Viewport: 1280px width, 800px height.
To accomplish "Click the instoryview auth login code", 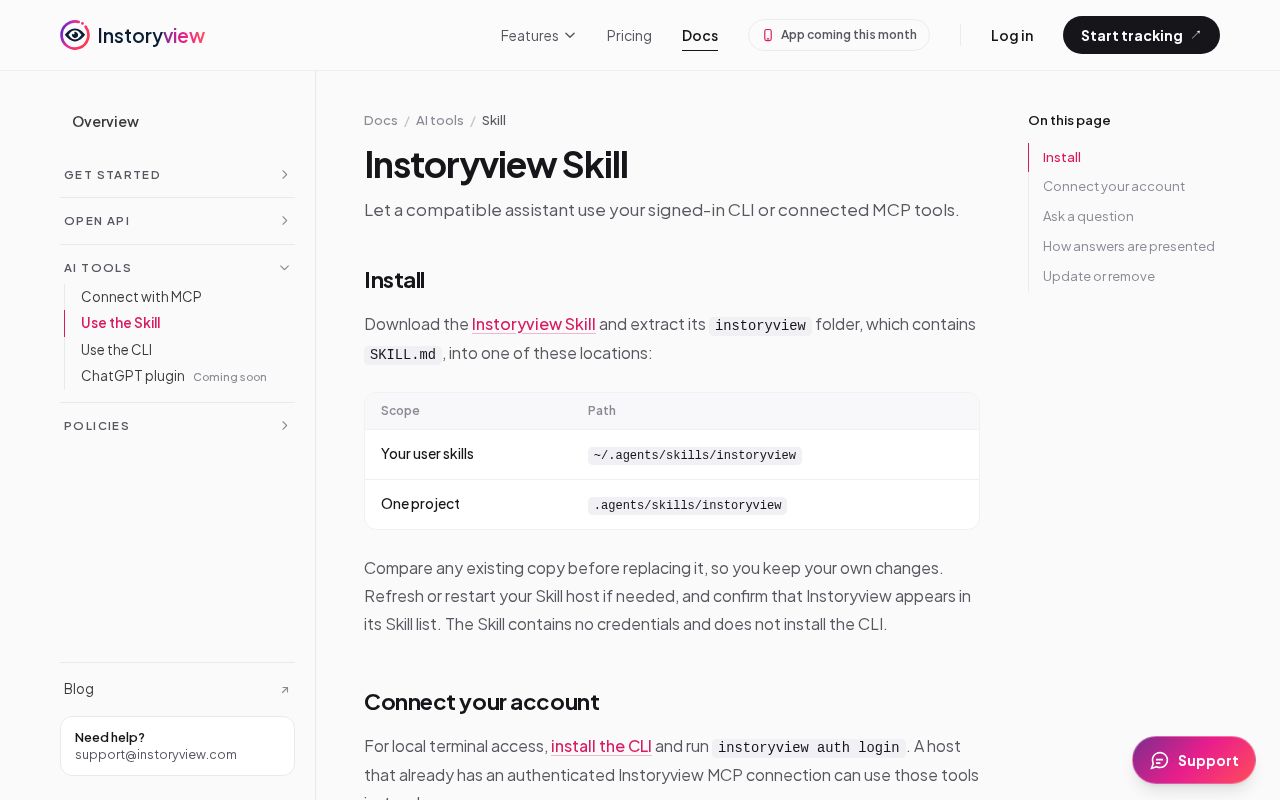I will point(809,748).
